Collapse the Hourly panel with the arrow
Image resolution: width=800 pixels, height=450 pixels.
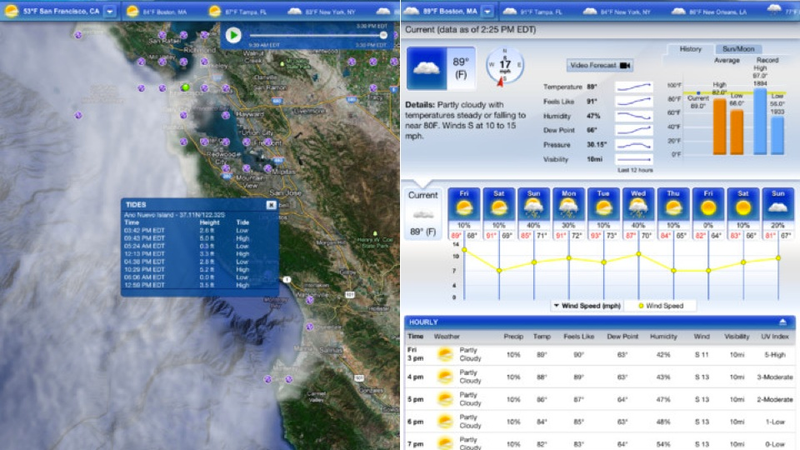click(783, 322)
